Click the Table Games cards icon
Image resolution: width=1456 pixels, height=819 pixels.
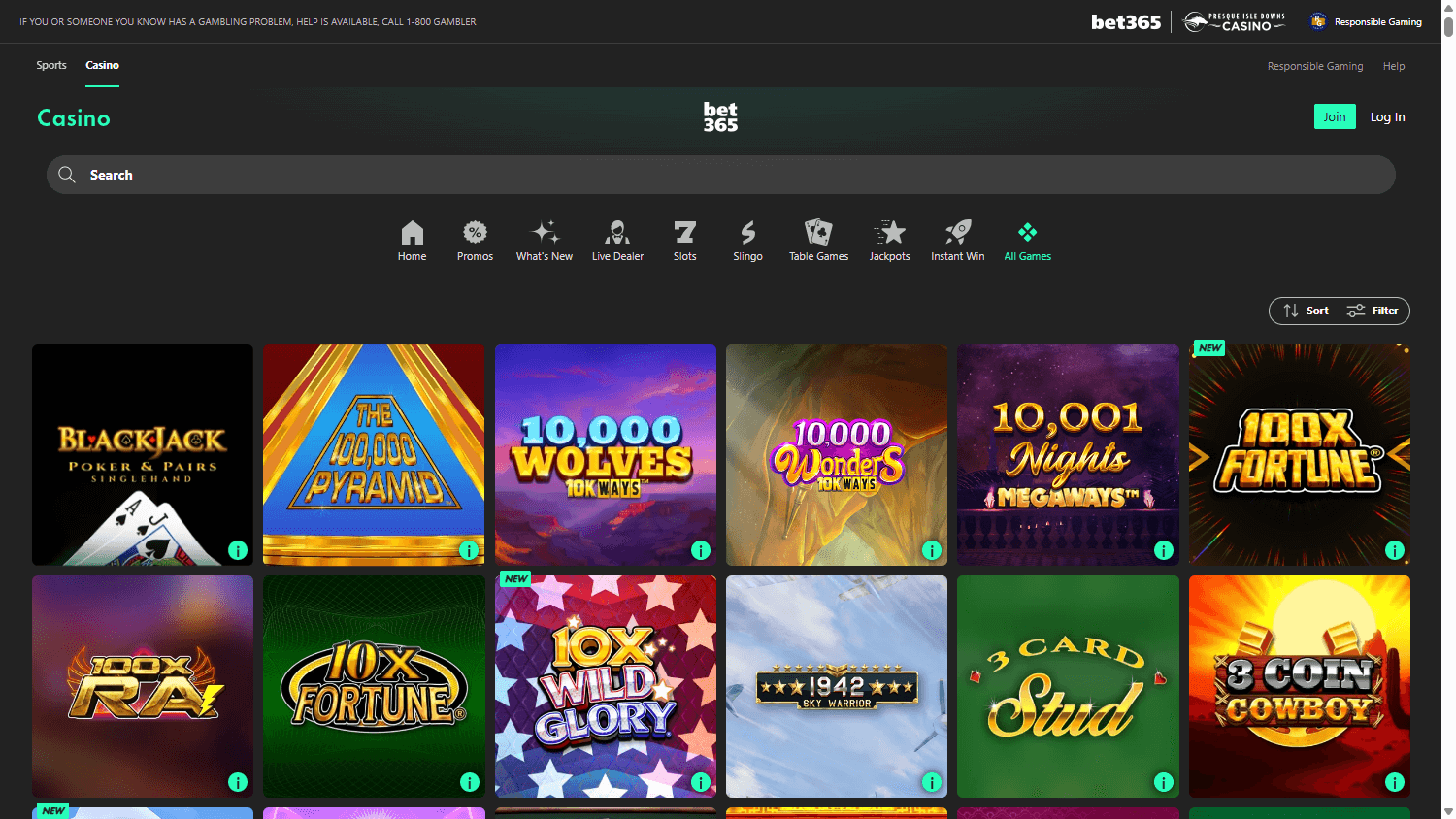click(818, 233)
